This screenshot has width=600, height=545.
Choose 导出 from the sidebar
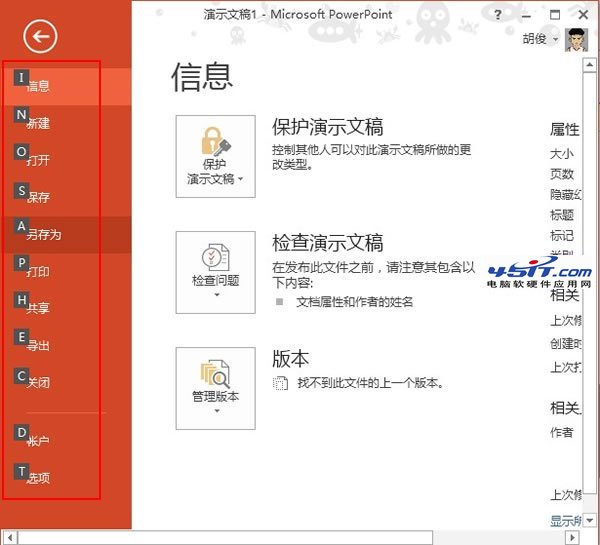pos(40,346)
